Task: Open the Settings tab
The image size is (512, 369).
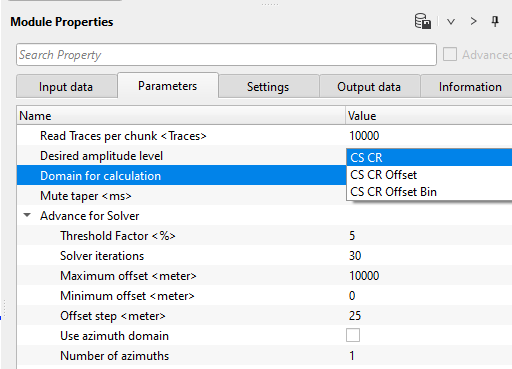Action: click(x=268, y=87)
